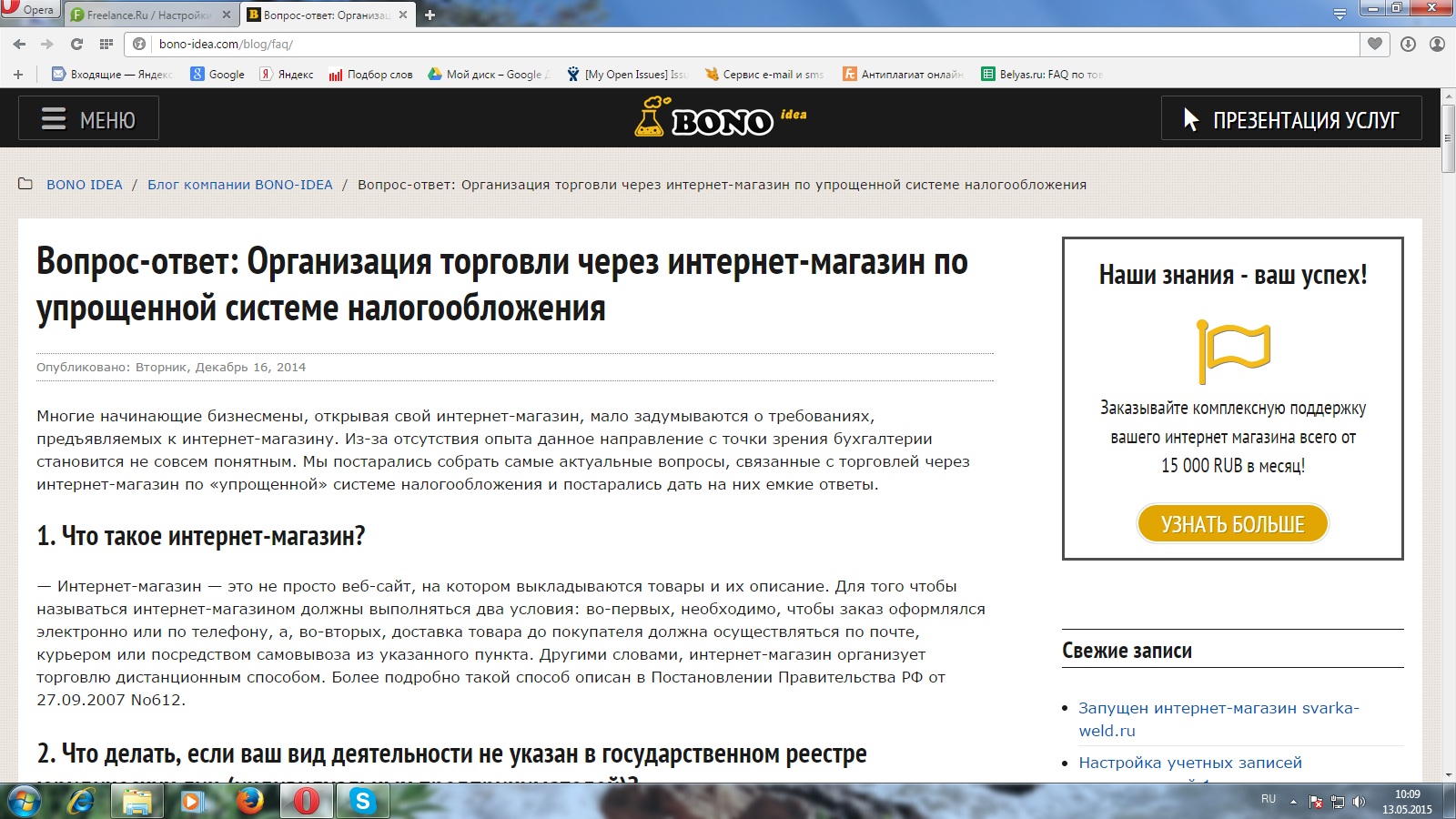Click the page vertical scrollbar thumb
The width and height of the screenshot is (1456, 819).
1448,138
